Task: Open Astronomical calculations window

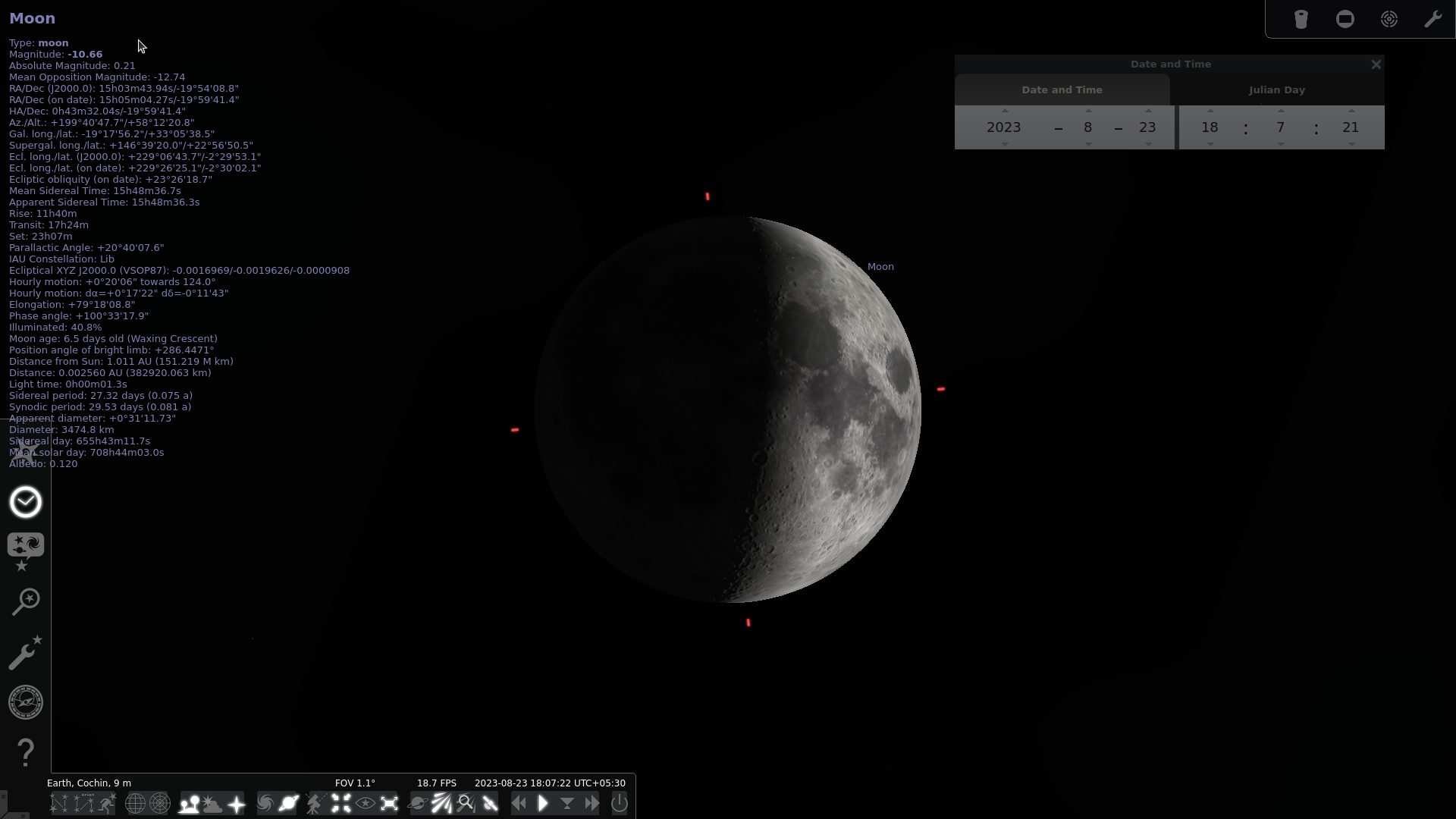Action: coord(26,702)
